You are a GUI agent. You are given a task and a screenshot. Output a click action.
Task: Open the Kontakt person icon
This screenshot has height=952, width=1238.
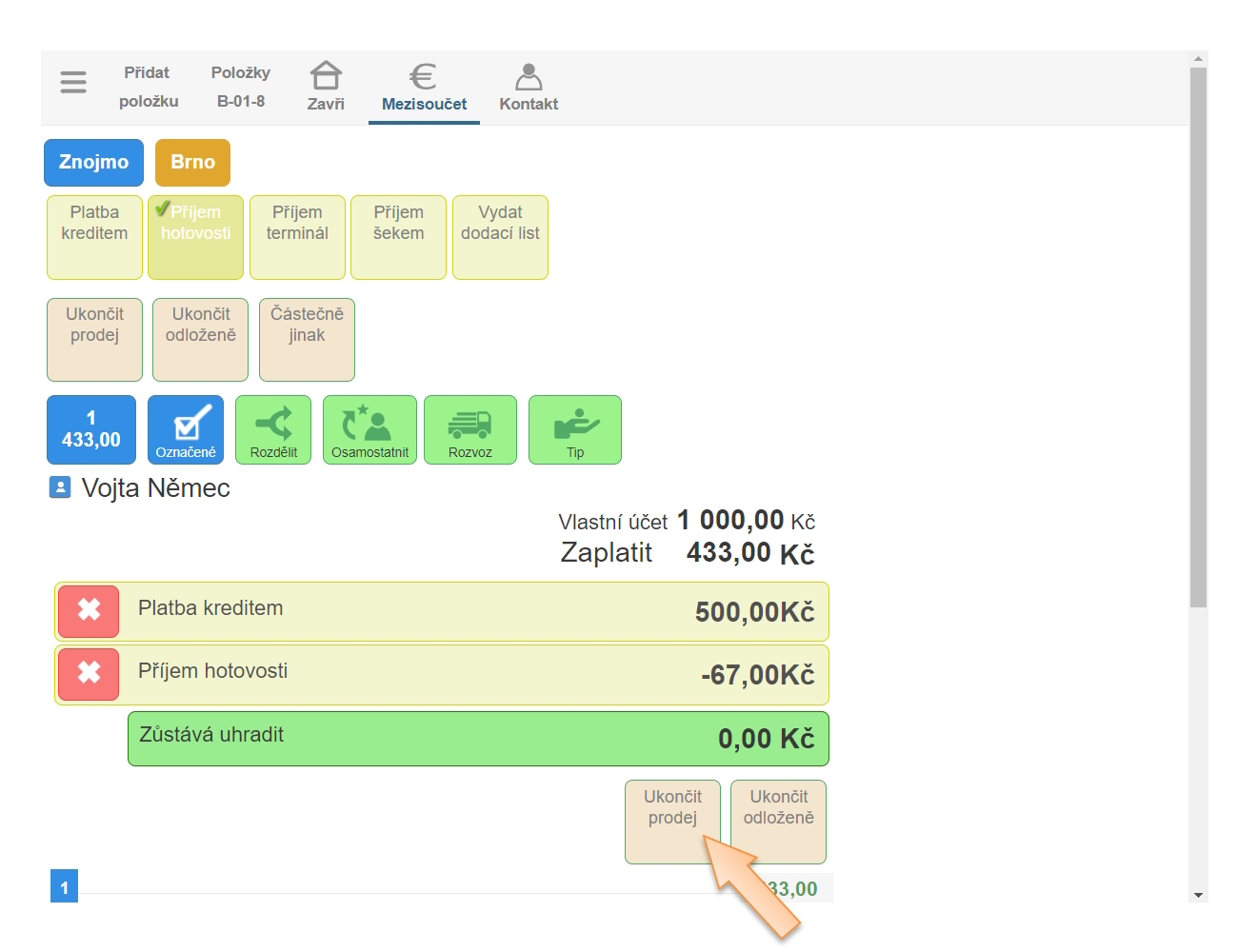(529, 76)
